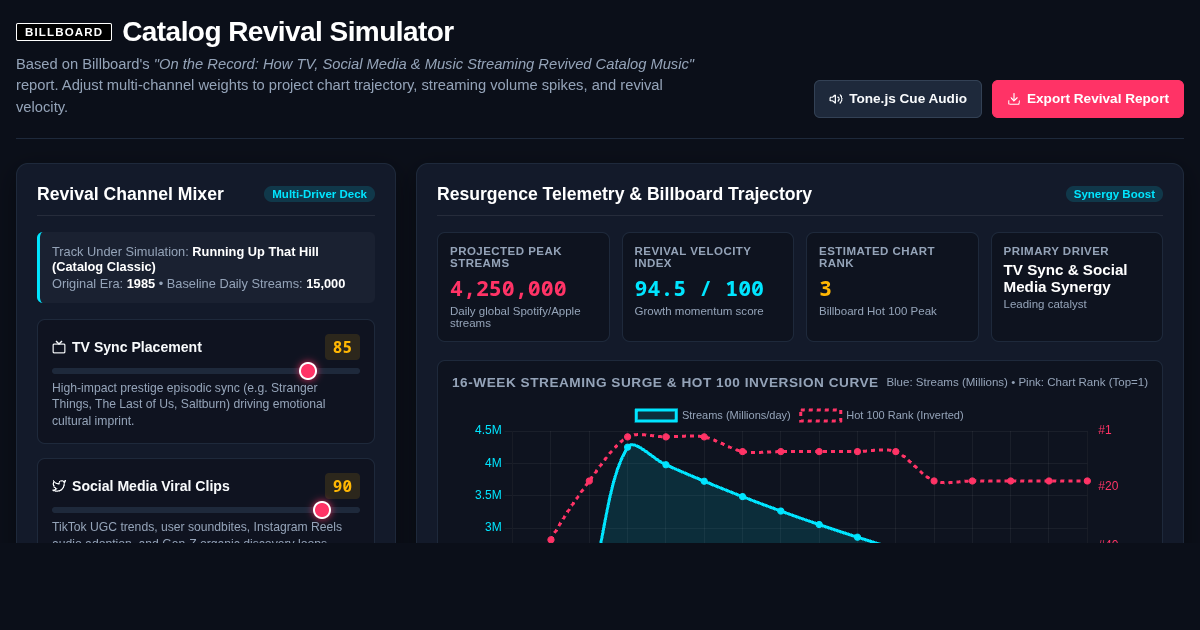
Task: Click the 3.5M streams axis label
Action: click(488, 495)
